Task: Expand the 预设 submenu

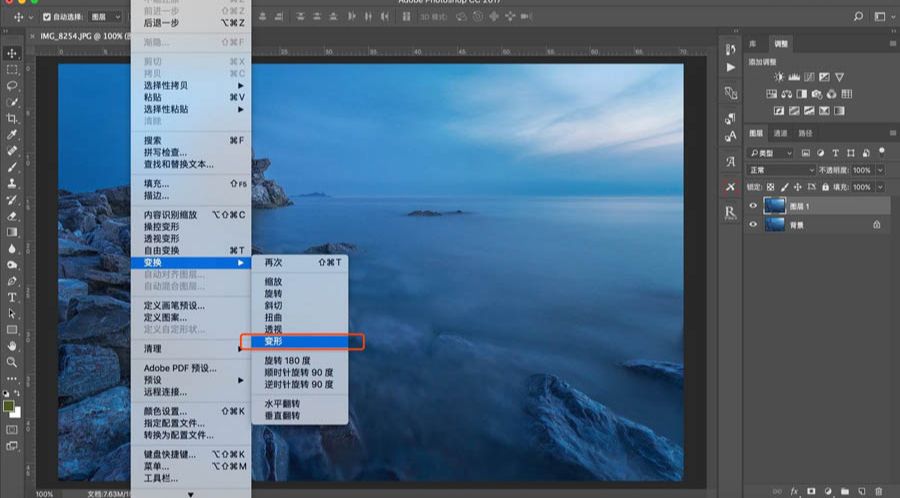Action: pos(191,380)
